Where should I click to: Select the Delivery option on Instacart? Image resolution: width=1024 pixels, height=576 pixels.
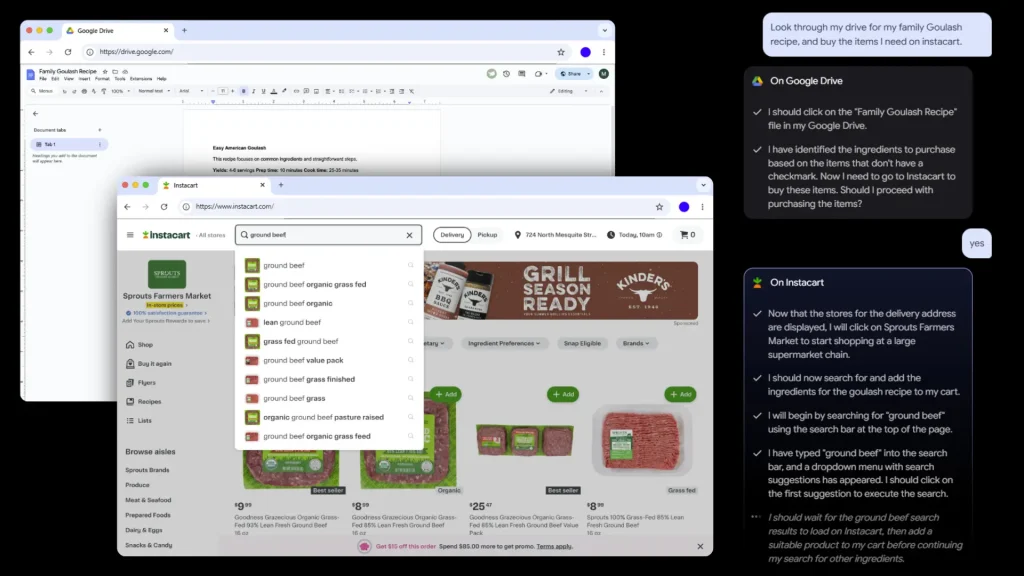(x=452, y=235)
